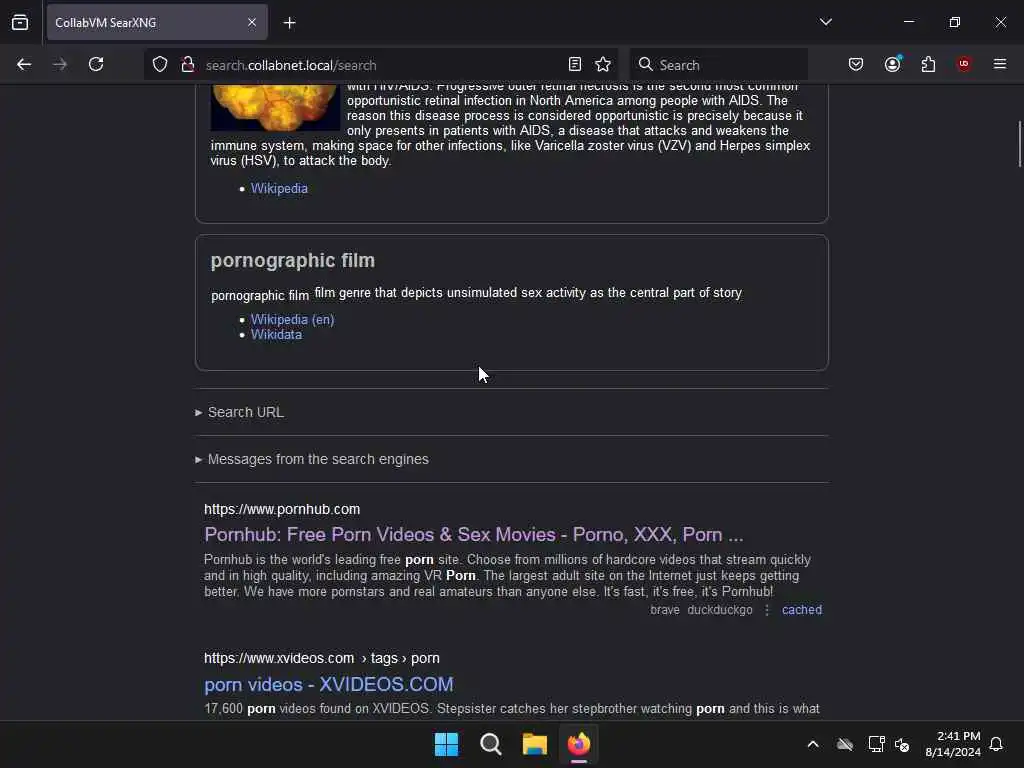Open the Wikipedia link under retinal necrosis
Viewport: 1024px width, 768px height.
279,189
